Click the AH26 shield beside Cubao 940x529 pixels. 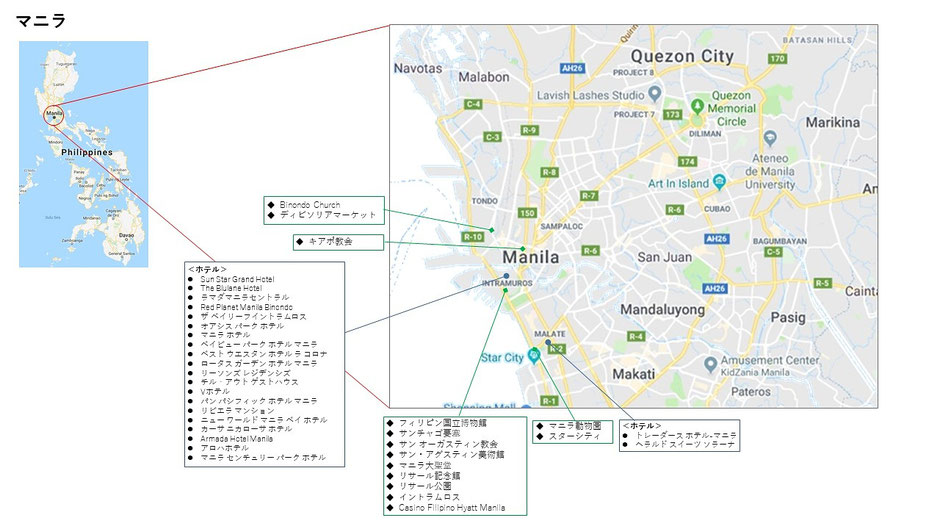pyautogui.click(x=716, y=239)
